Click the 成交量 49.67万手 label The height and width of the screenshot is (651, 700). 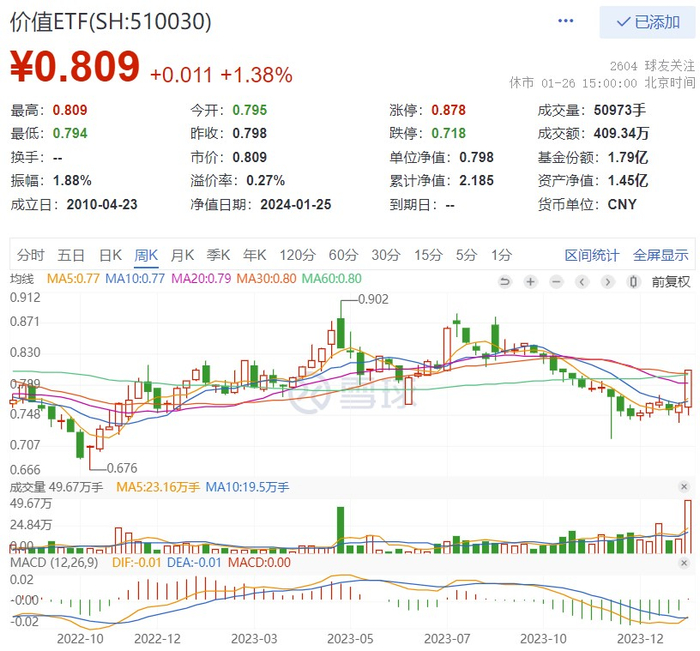click(56, 487)
